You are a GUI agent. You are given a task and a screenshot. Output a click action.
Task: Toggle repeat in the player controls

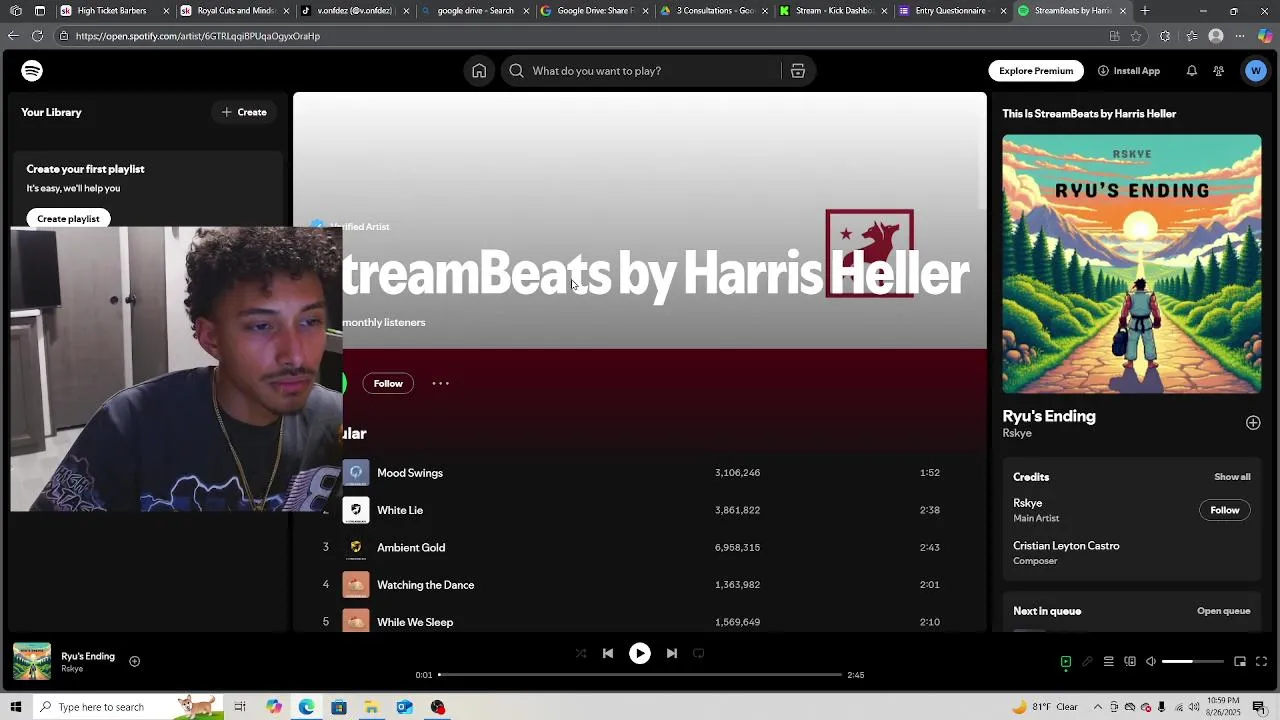(x=699, y=653)
